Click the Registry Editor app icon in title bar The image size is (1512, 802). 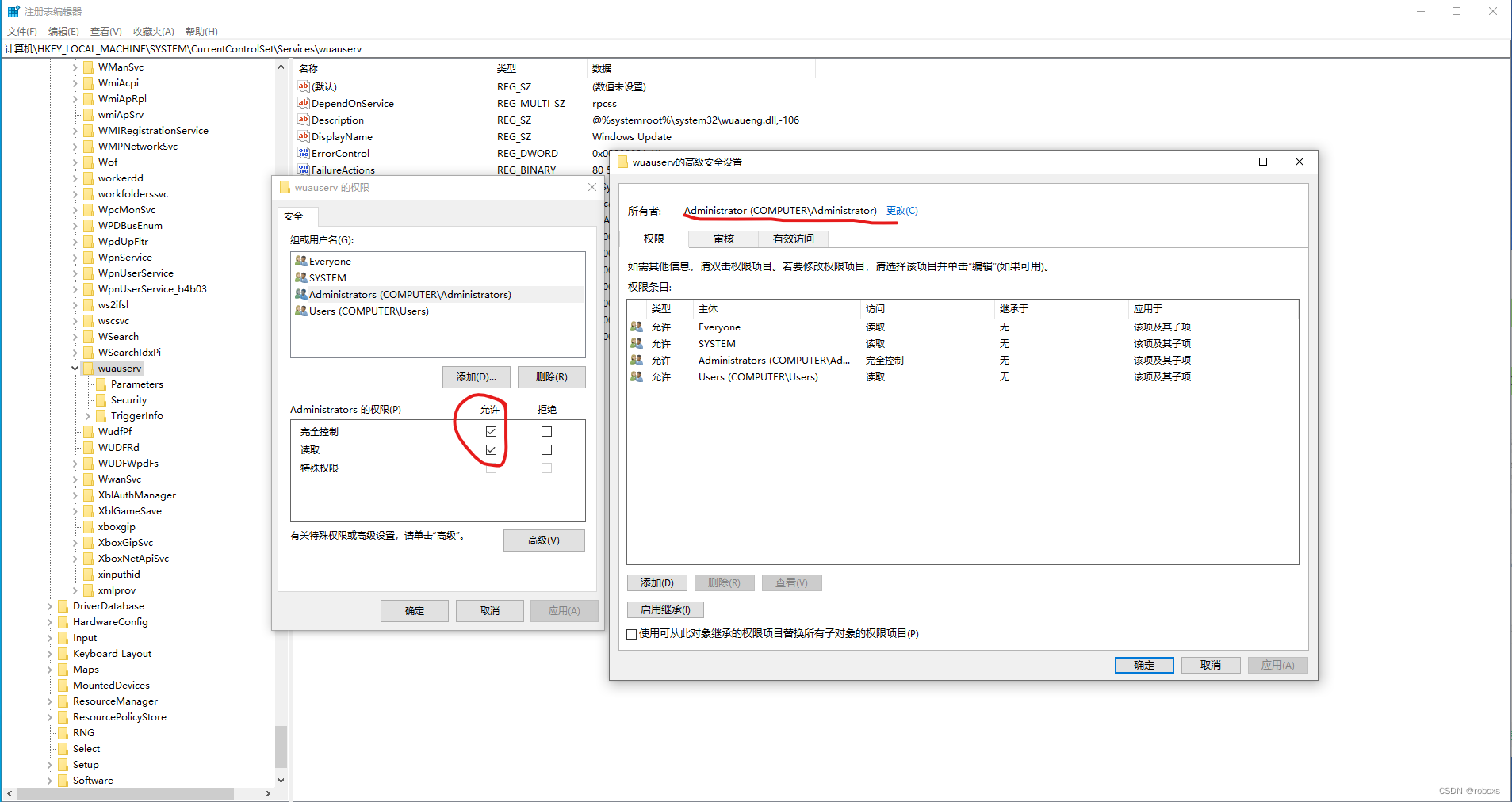coord(13,11)
